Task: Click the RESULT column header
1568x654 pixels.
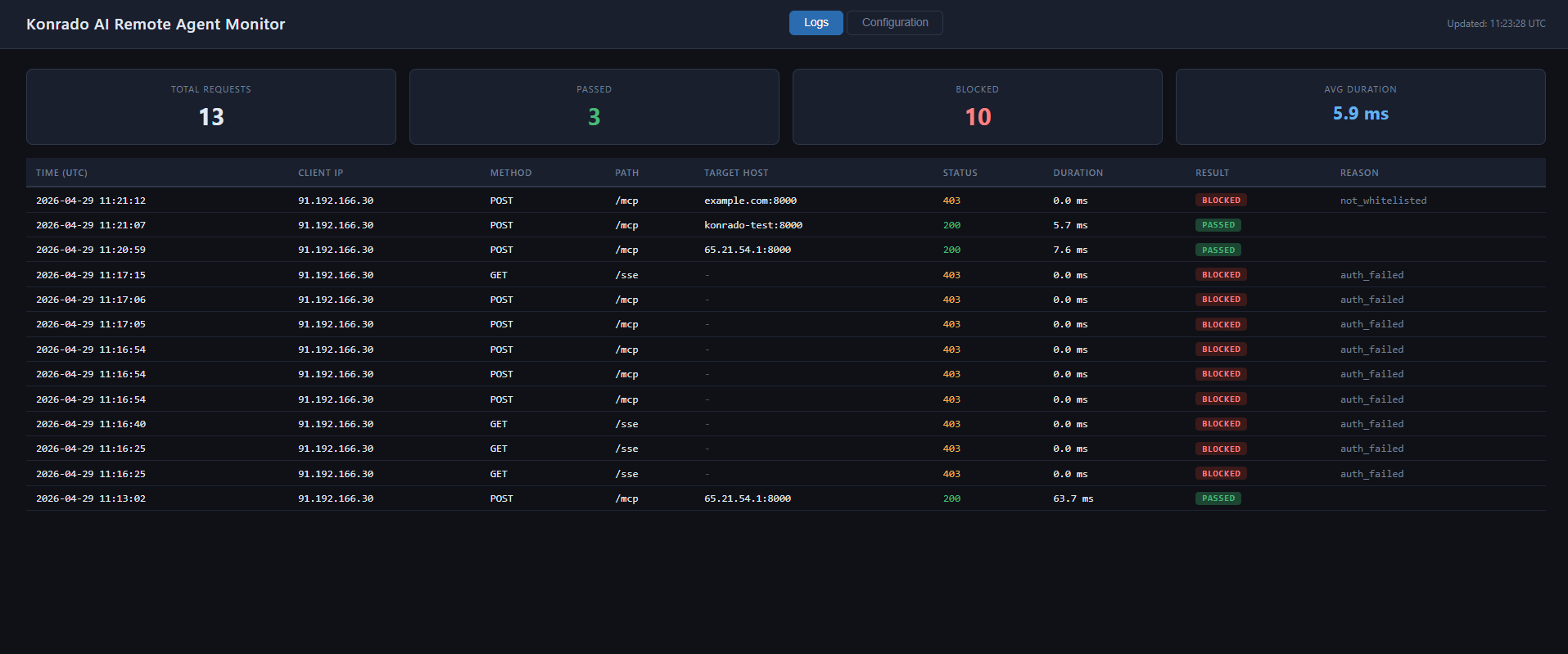Action: pos(1213,173)
